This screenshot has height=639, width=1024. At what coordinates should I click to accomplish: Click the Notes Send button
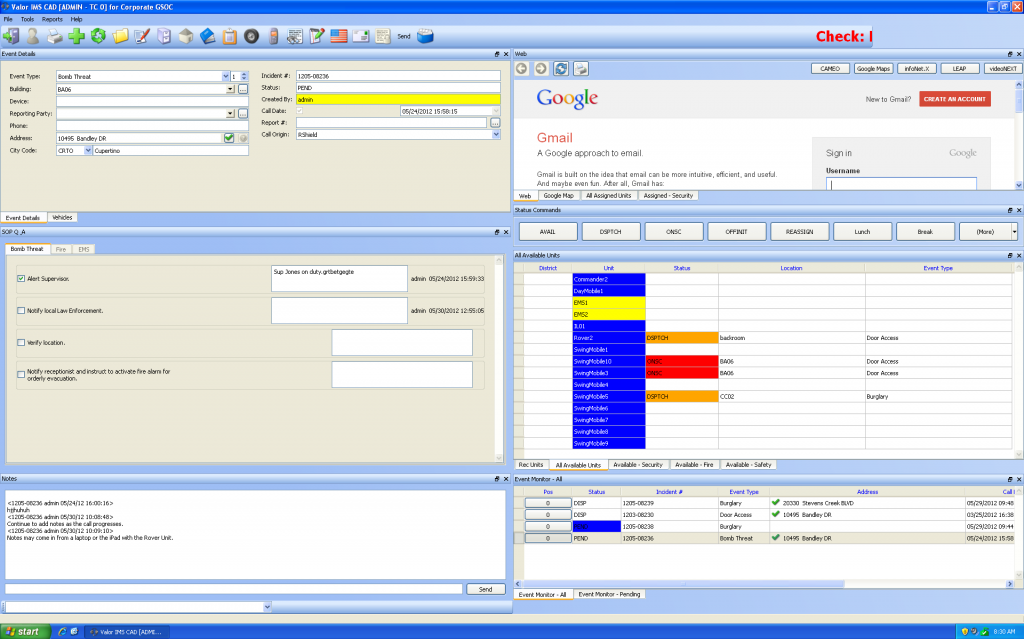(x=485, y=589)
